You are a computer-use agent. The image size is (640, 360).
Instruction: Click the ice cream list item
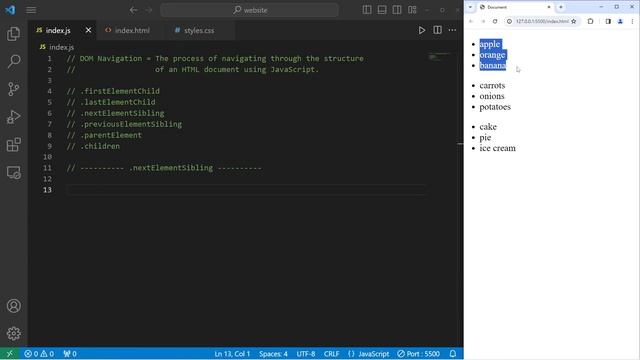click(x=498, y=148)
